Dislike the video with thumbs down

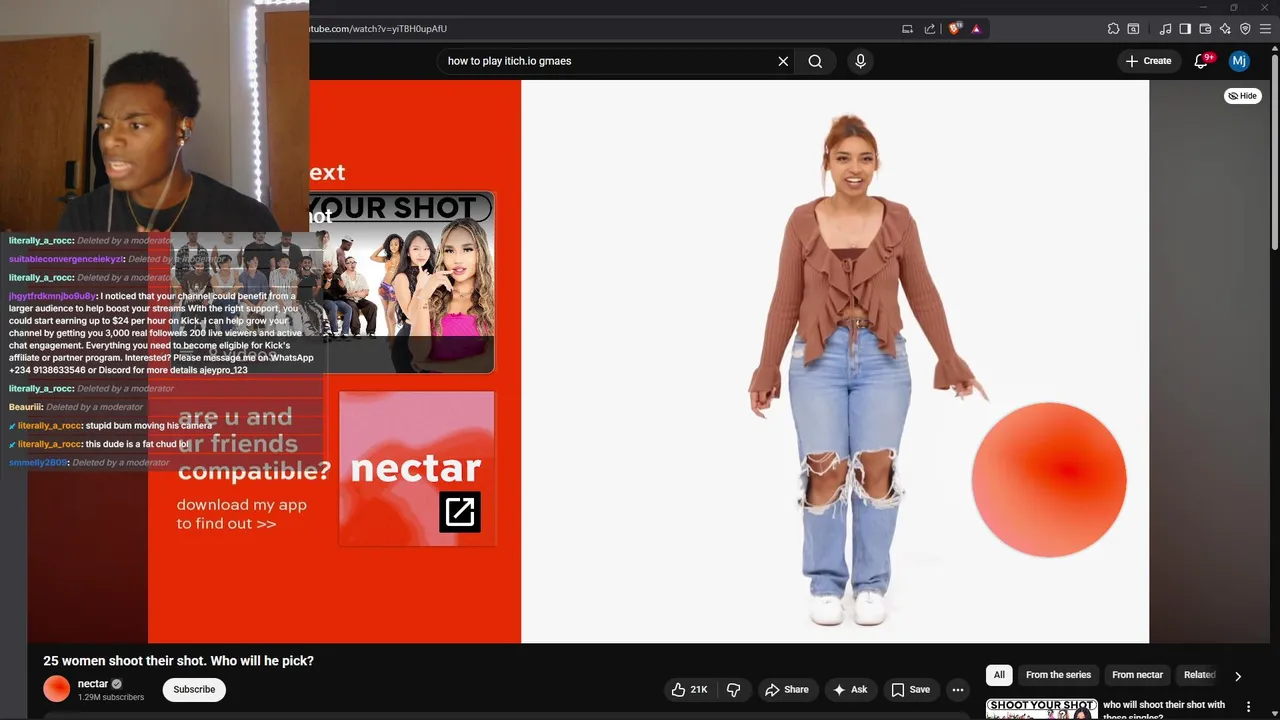(733, 689)
